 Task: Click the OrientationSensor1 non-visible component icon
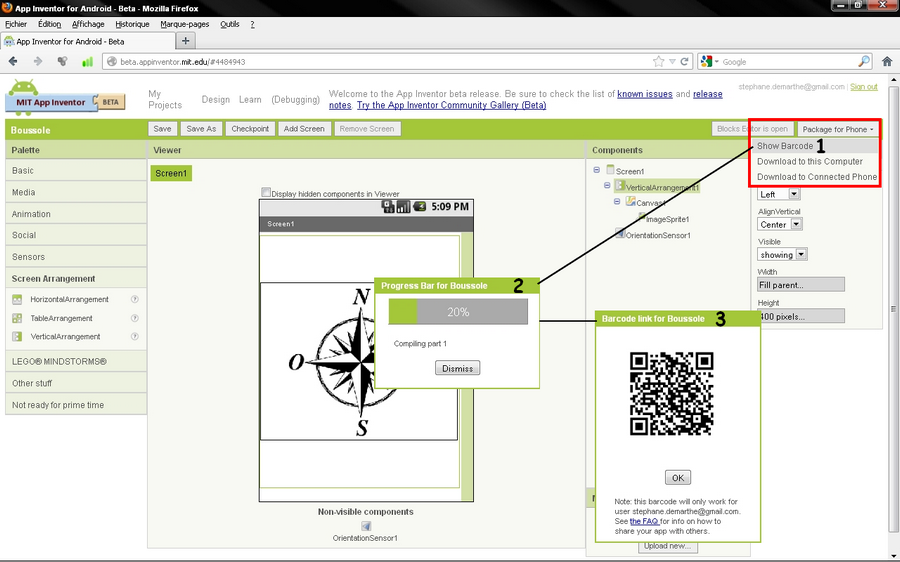366,526
